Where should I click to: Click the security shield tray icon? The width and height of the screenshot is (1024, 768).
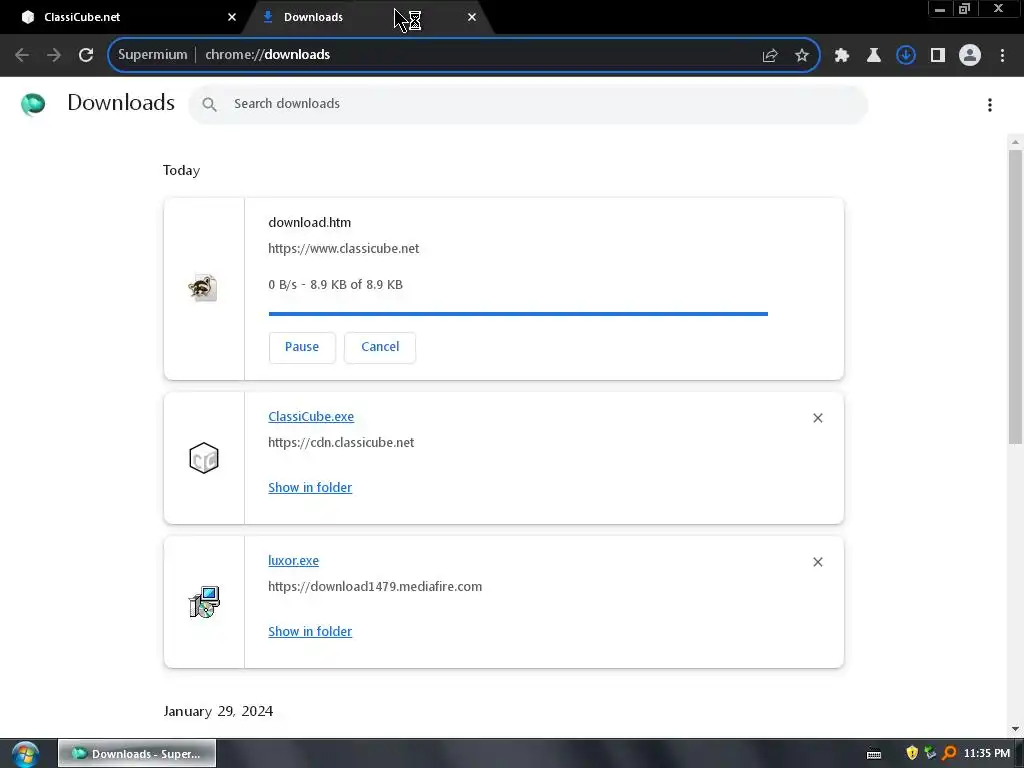(x=912, y=754)
